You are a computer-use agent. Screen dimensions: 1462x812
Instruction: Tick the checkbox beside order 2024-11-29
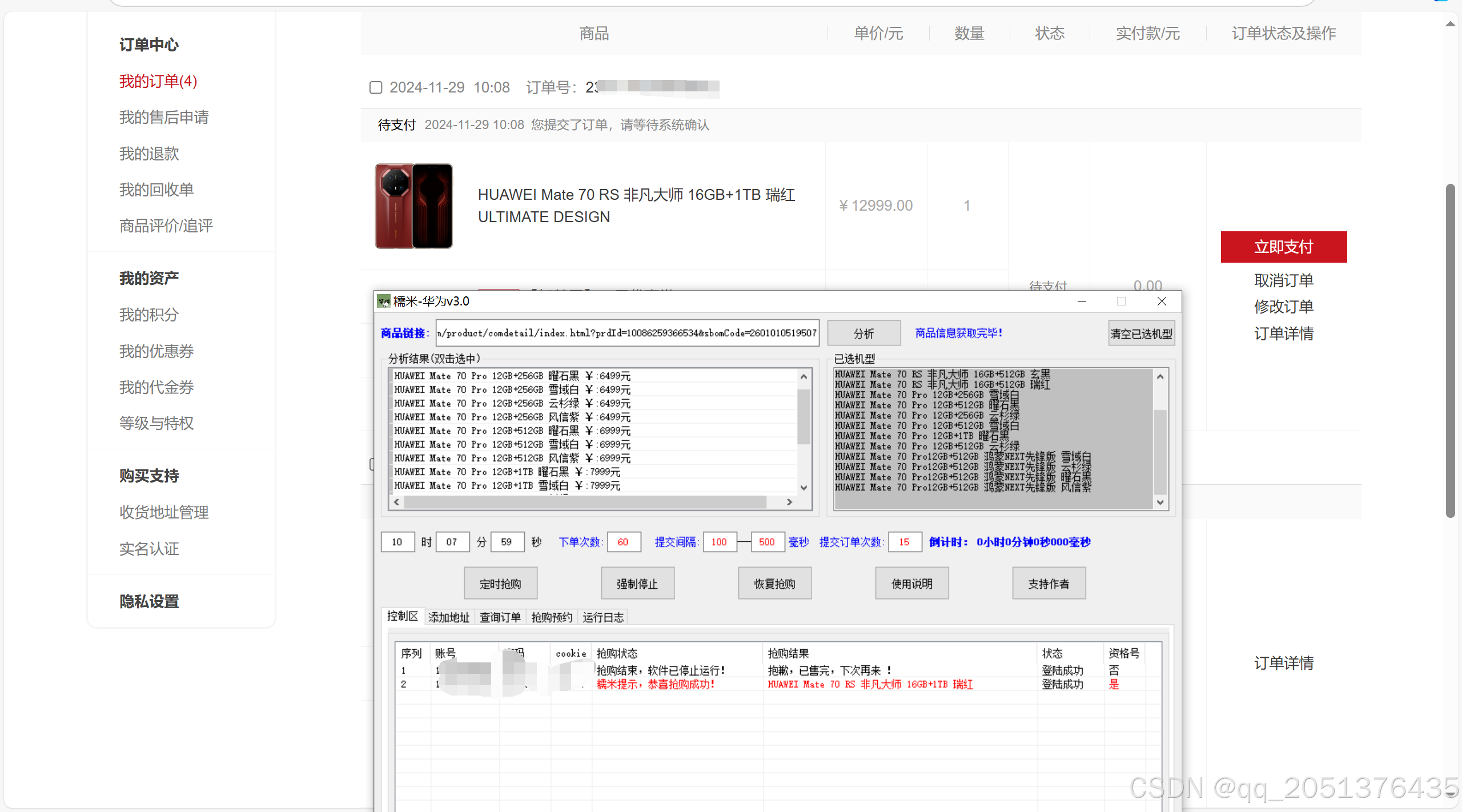click(x=376, y=87)
